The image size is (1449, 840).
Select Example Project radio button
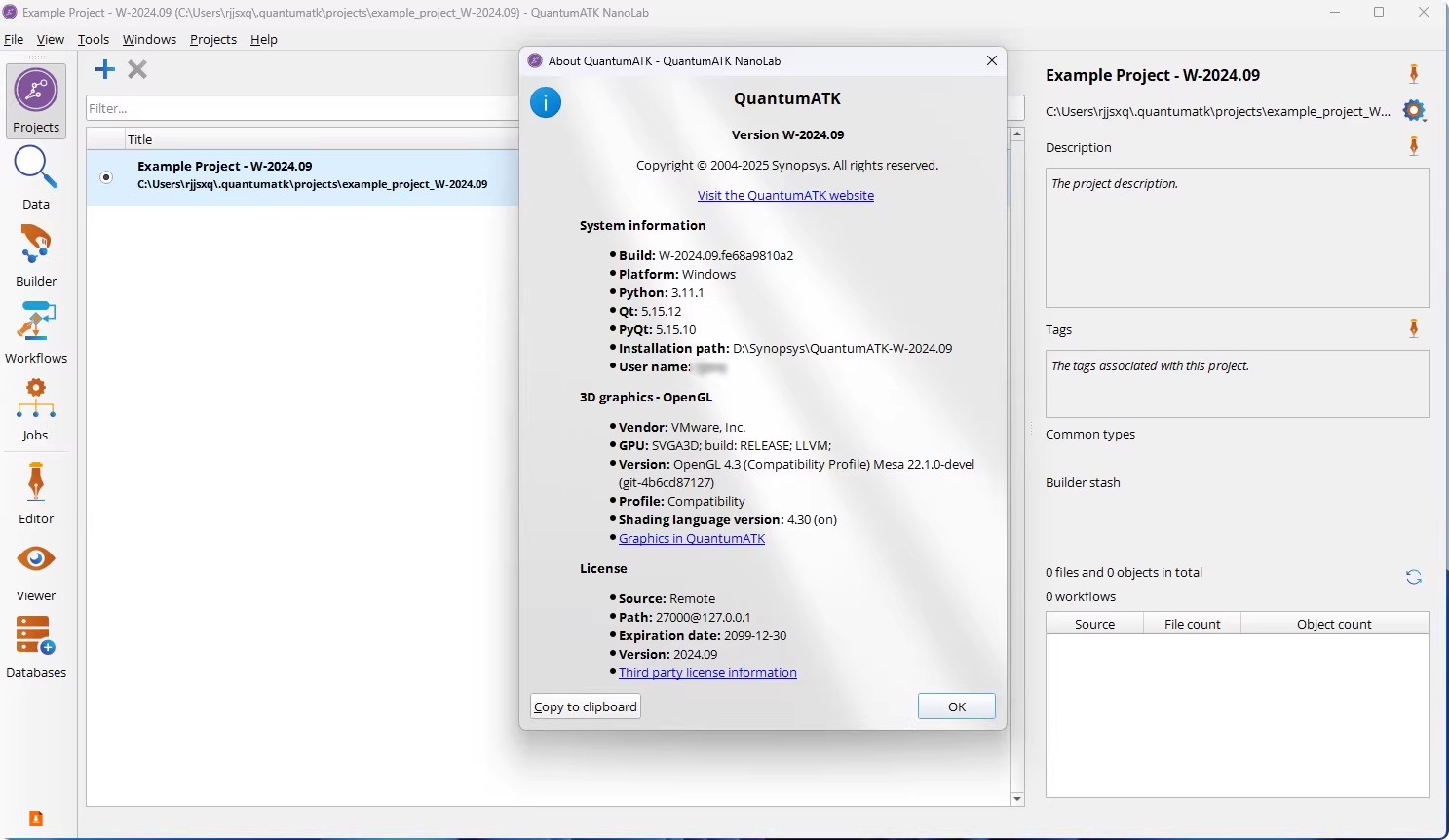coord(106,177)
